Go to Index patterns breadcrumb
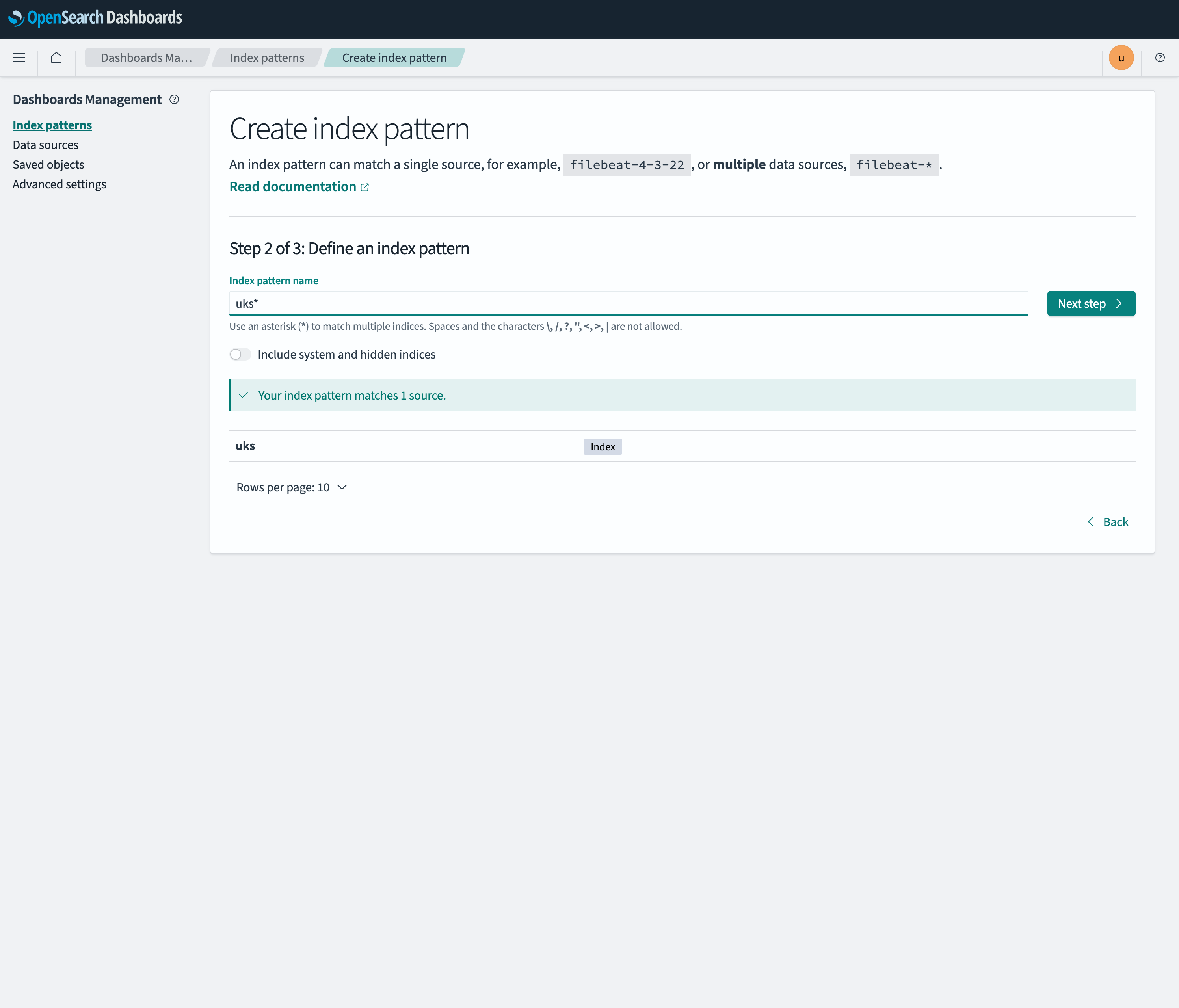 267,58
